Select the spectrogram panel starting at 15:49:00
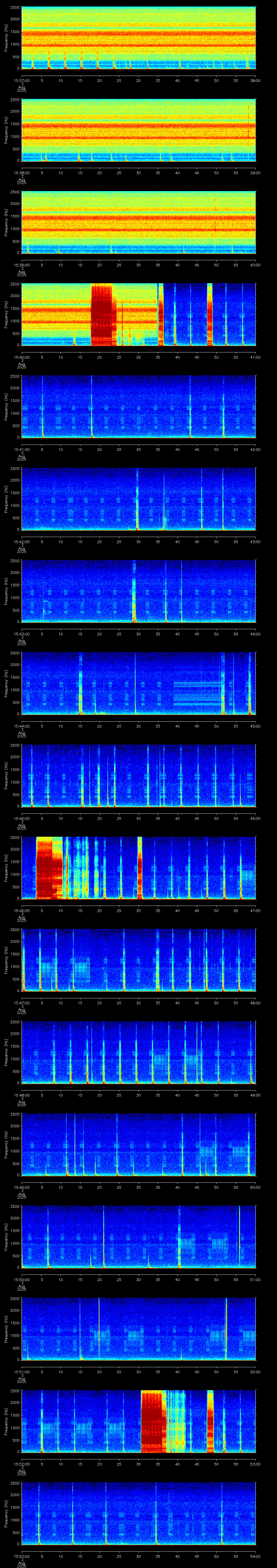Screen dimensions: 277x1568 (138, 1144)
